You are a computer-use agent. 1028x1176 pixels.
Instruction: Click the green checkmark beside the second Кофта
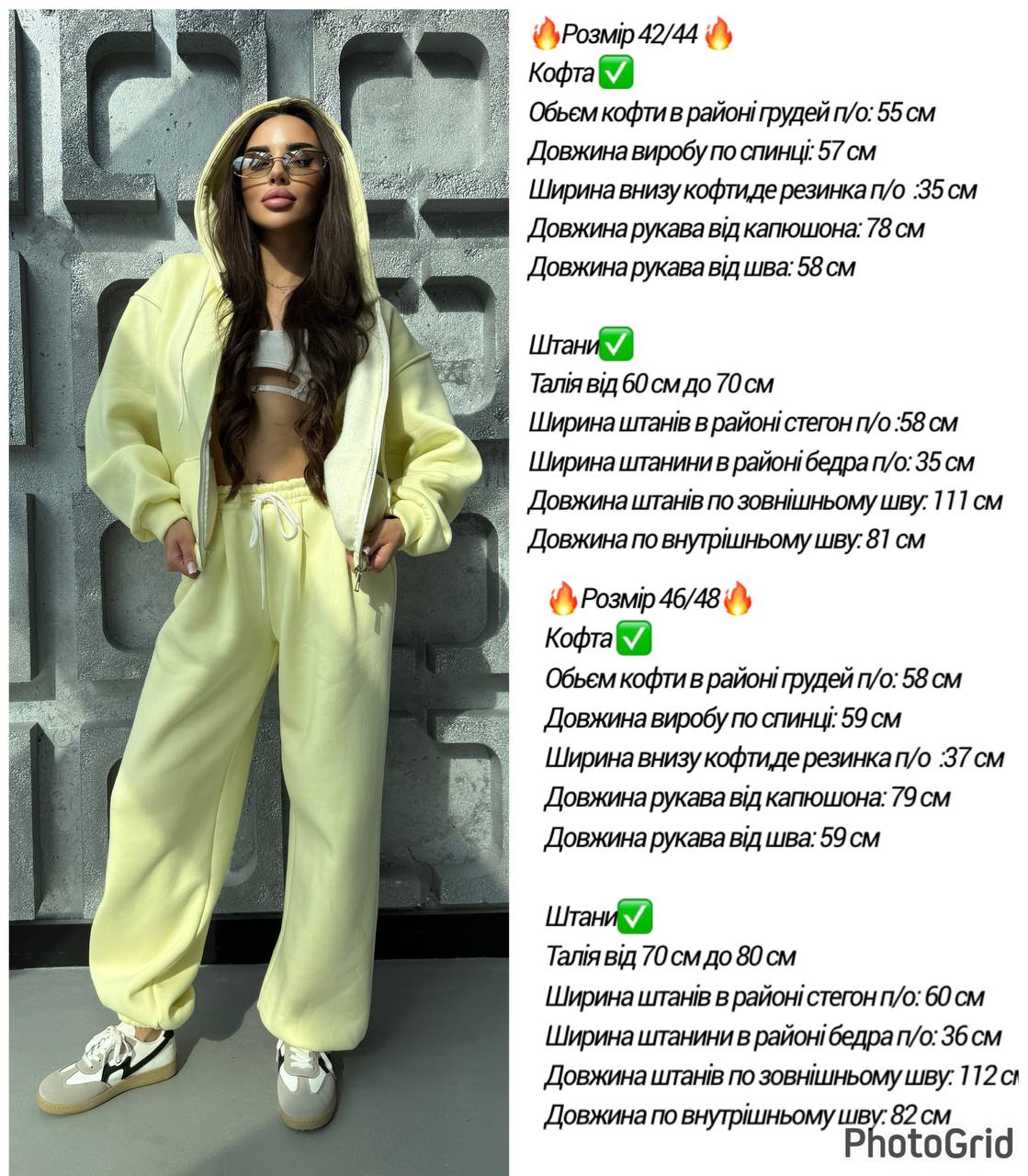[x=633, y=638]
